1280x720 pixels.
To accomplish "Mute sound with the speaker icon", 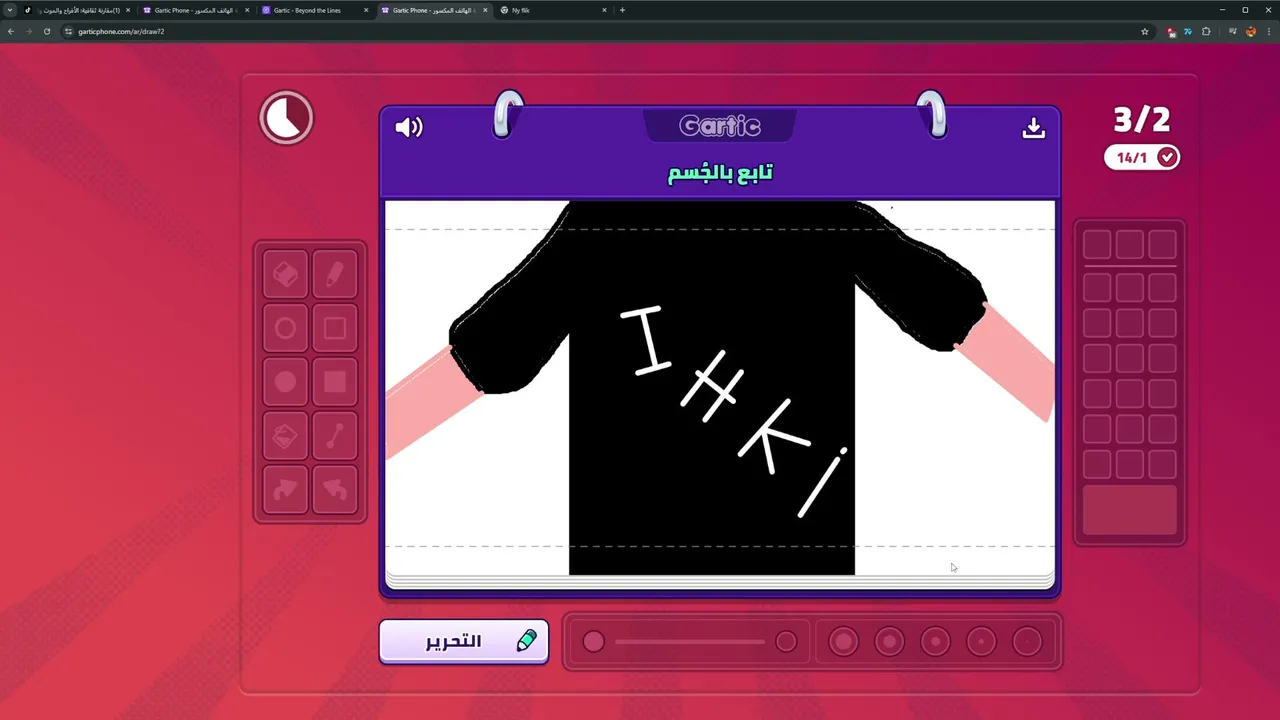I will (x=409, y=127).
